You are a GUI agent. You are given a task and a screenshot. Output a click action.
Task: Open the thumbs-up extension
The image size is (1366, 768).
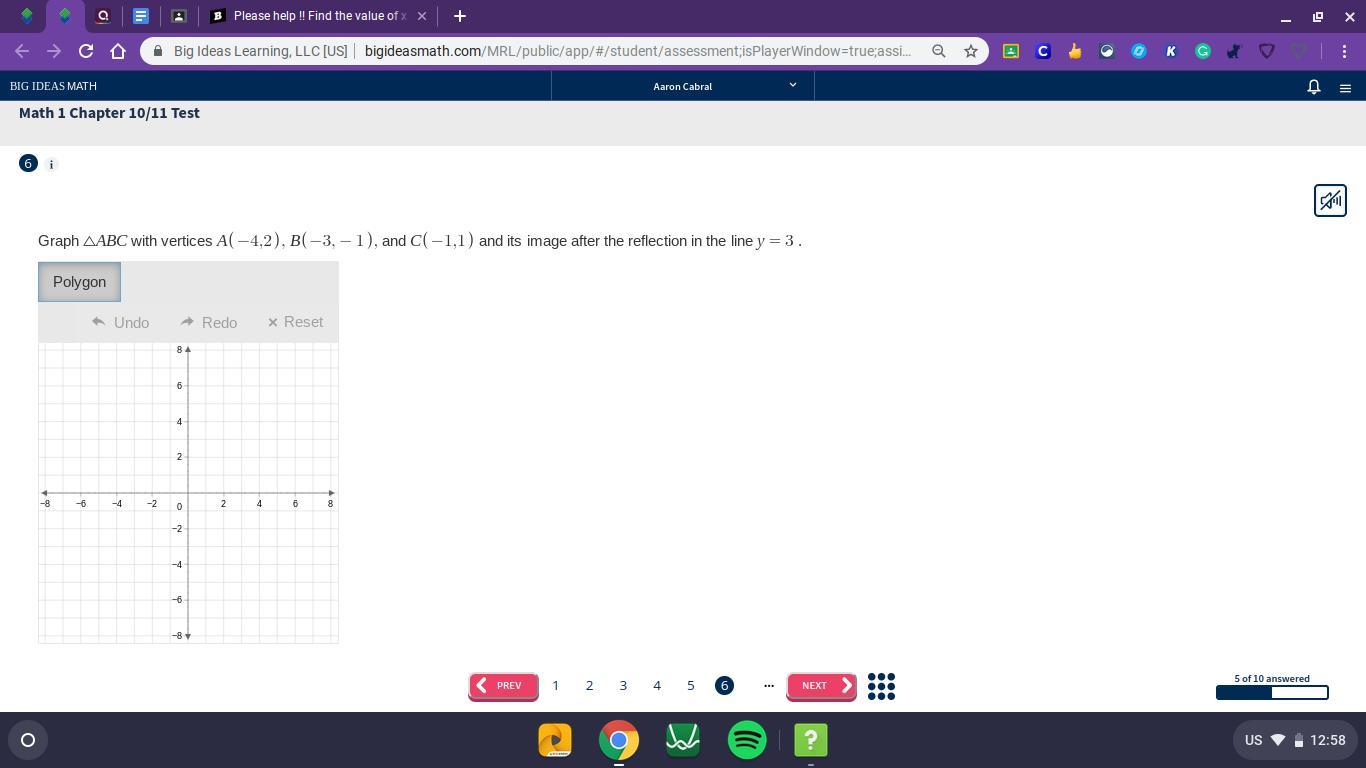click(1075, 51)
